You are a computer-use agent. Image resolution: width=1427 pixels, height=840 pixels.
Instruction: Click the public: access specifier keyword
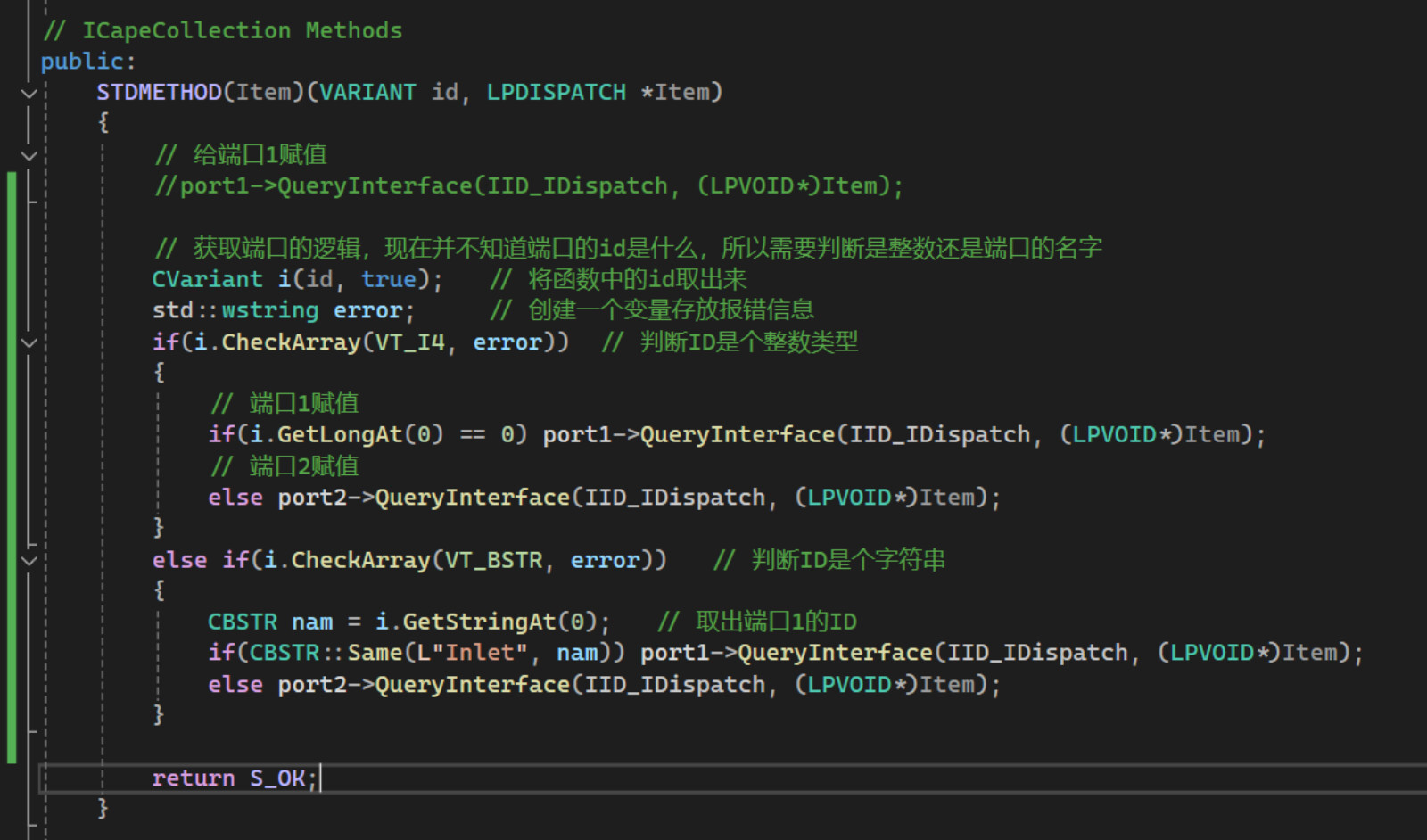pos(82,62)
